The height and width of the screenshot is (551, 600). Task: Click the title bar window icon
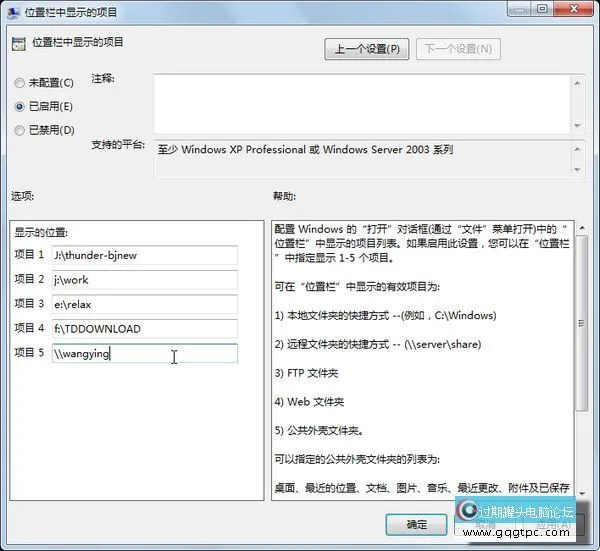click(x=13, y=12)
